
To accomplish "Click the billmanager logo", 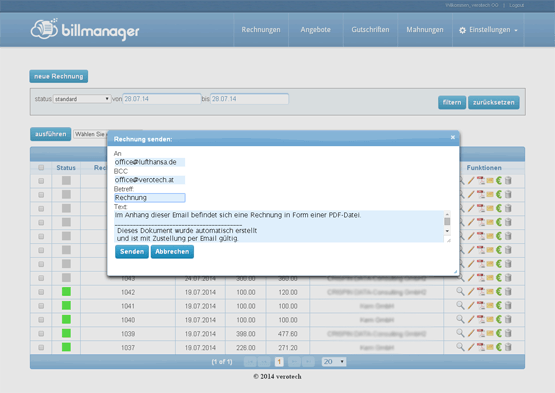I will (x=85, y=30).
